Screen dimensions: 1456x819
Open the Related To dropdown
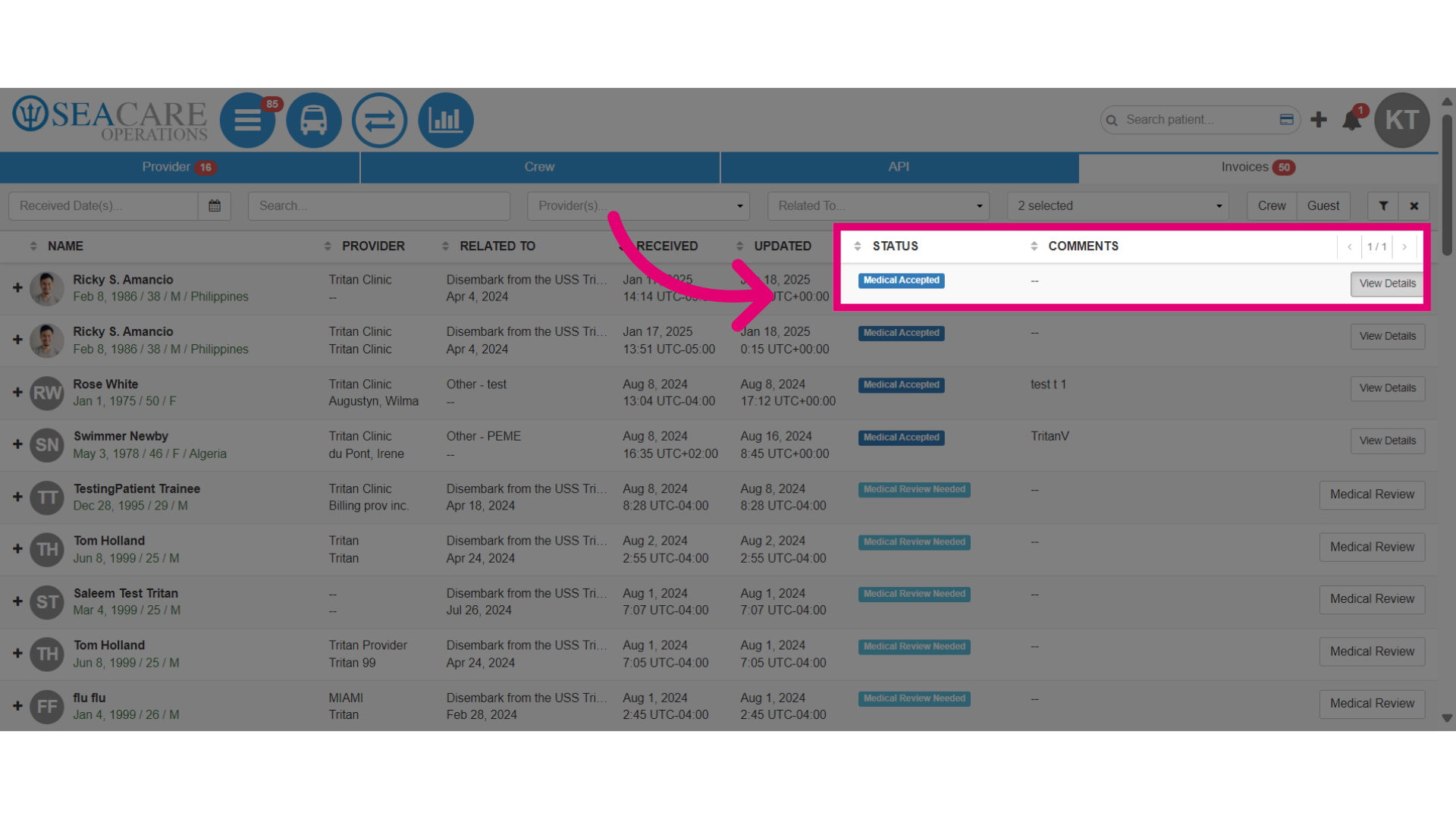(878, 206)
